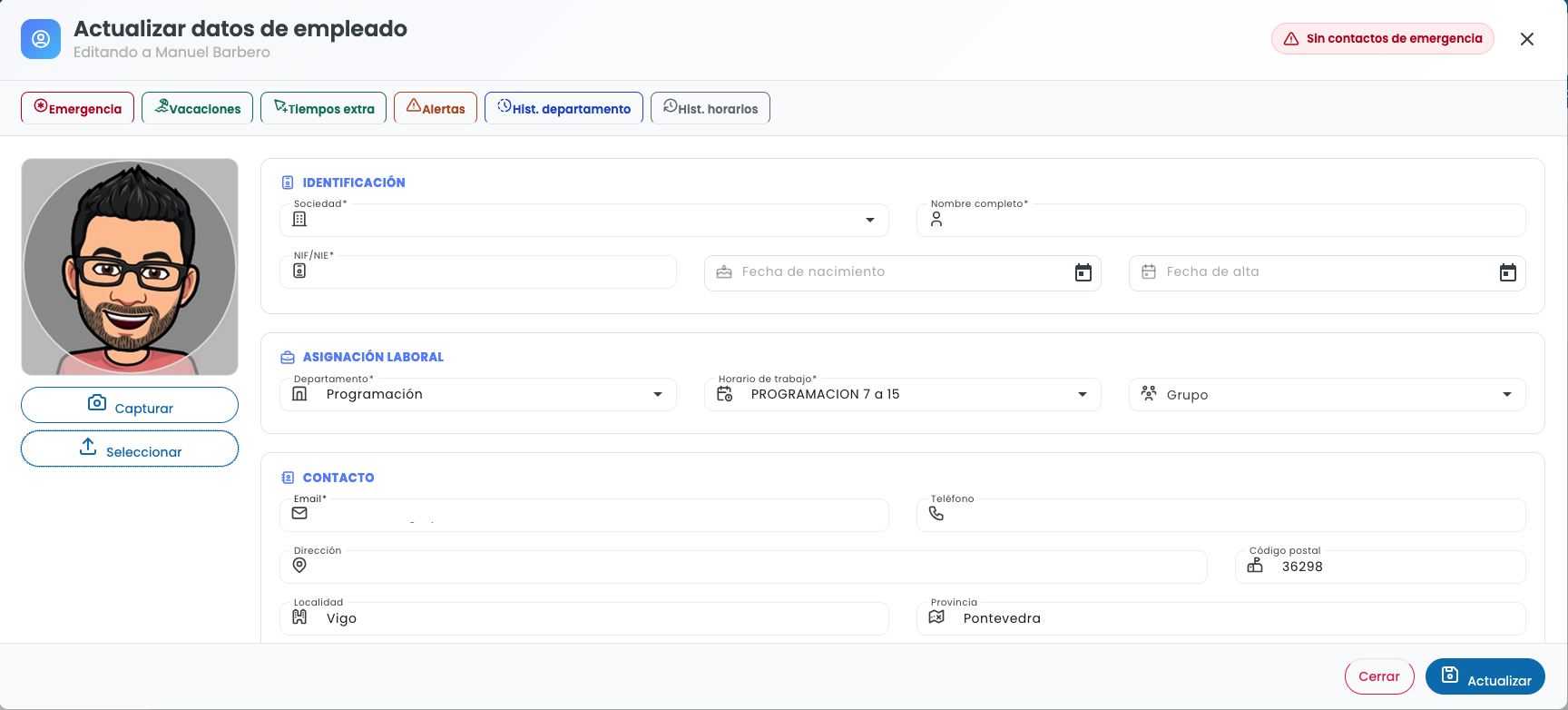Open the Tiempos extra tab
The image size is (1568, 710).
(324, 108)
